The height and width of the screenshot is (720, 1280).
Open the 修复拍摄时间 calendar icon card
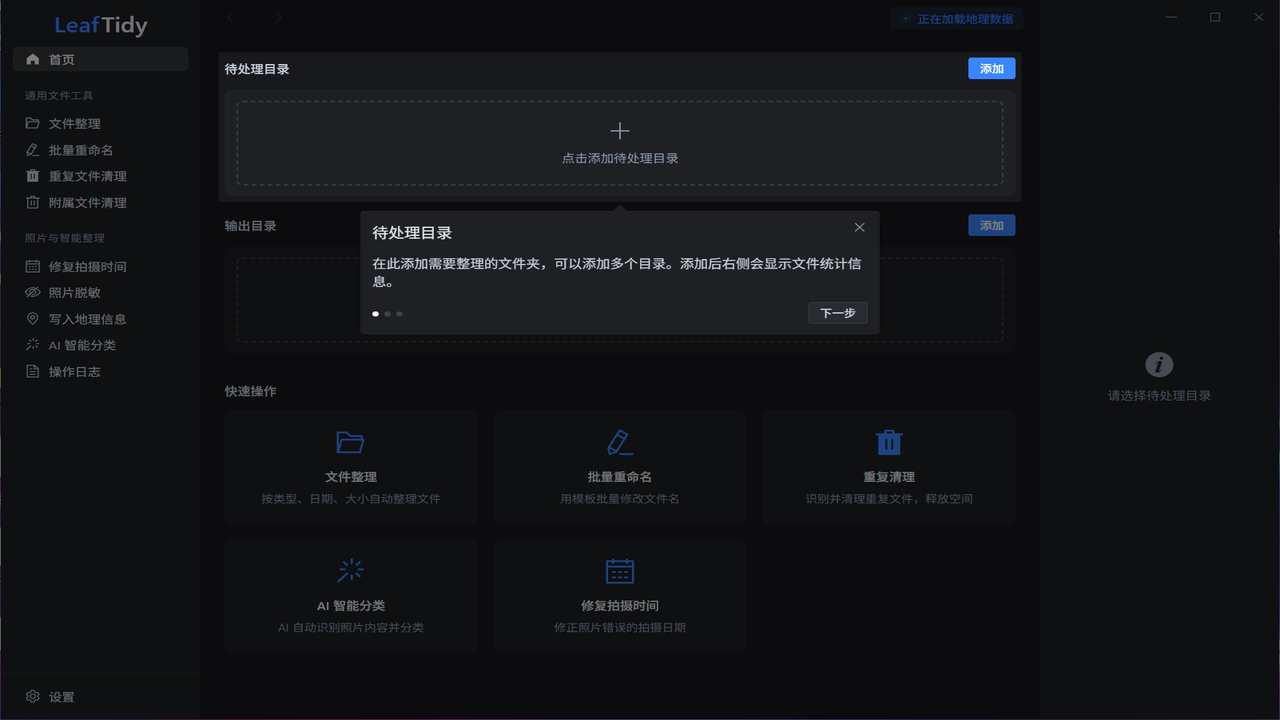point(620,596)
